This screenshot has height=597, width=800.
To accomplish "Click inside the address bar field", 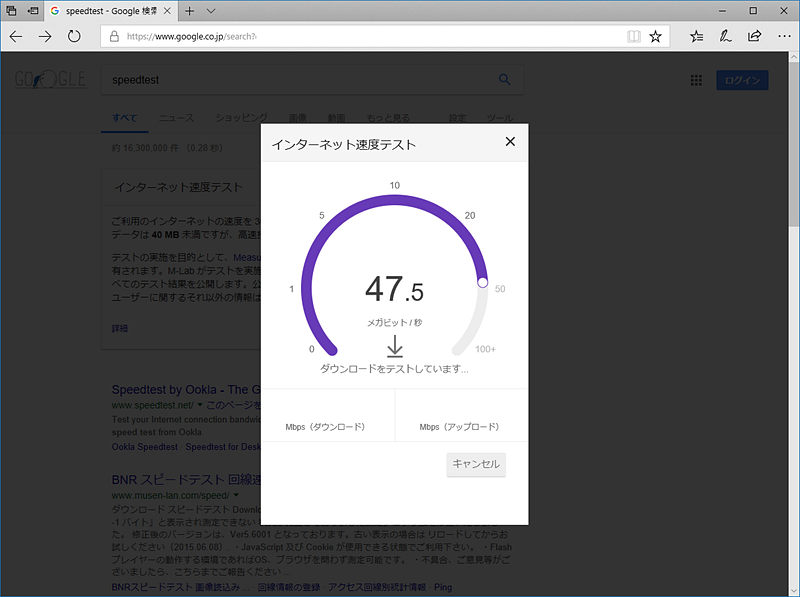I will pyautogui.click(x=300, y=36).
